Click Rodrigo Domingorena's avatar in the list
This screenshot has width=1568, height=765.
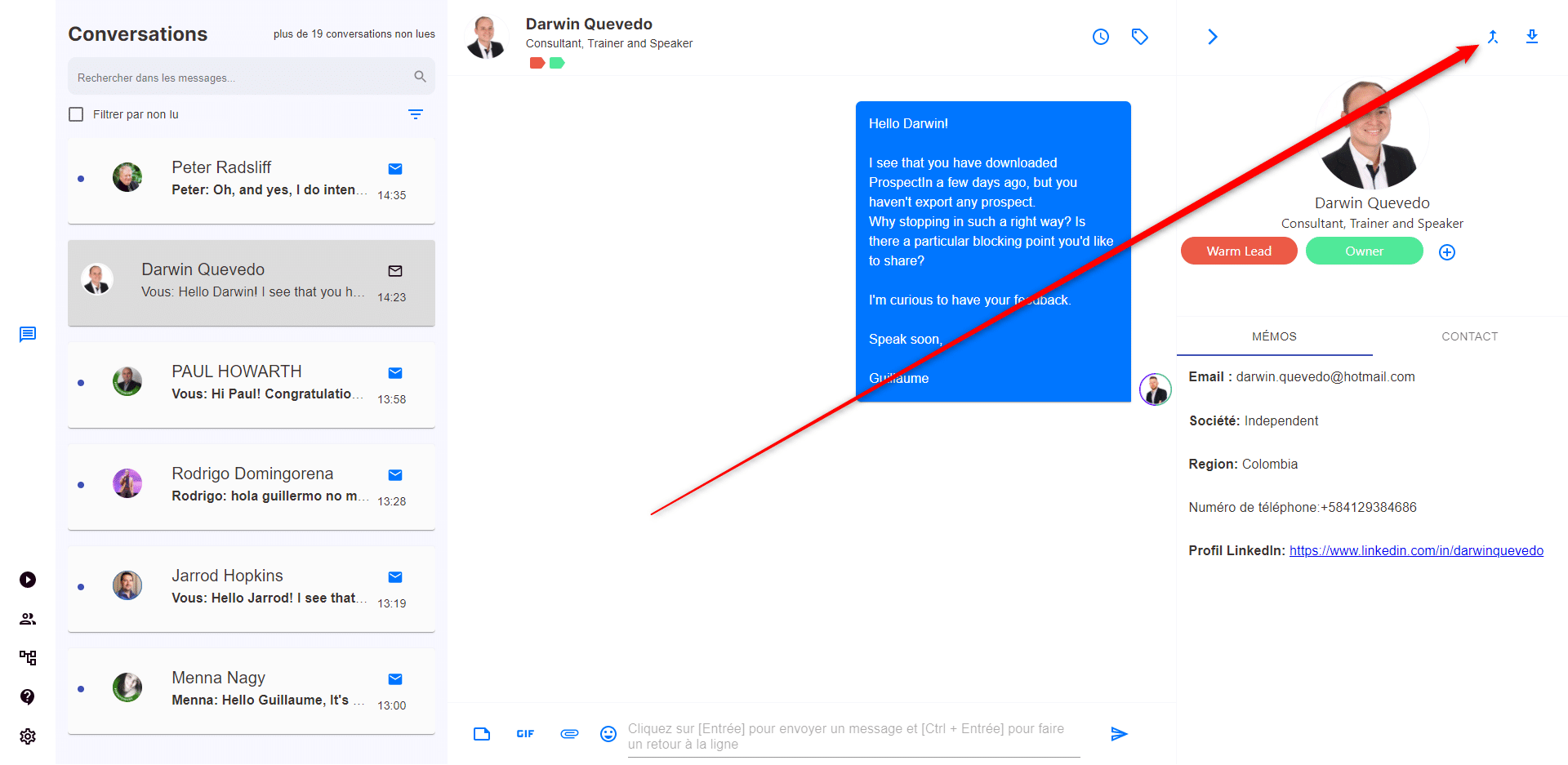[x=127, y=483]
